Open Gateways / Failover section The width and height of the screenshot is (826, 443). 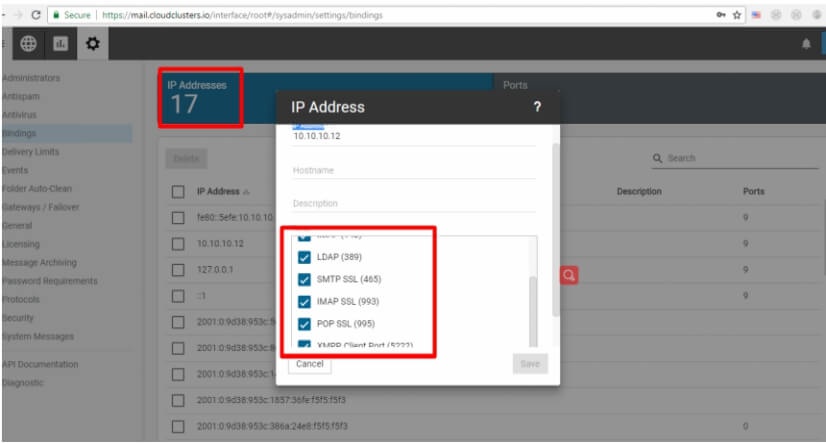click(x=41, y=207)
